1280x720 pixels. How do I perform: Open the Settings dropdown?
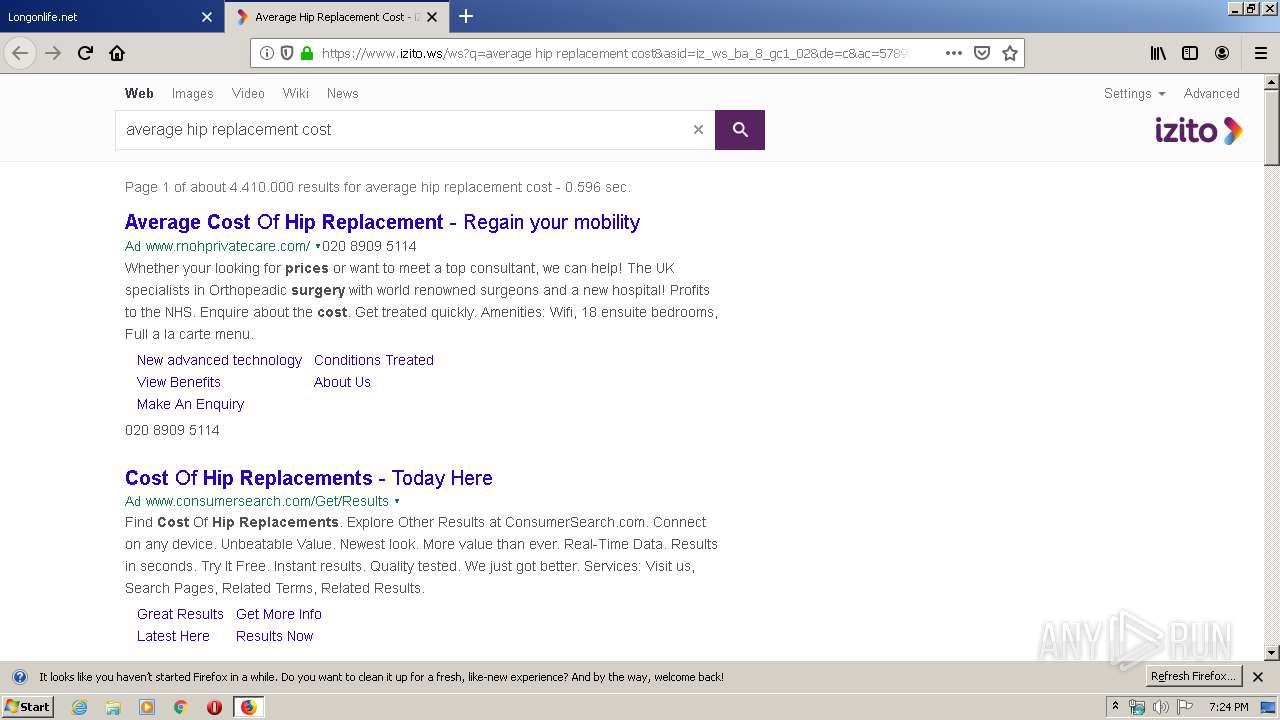pos(1134,93)
